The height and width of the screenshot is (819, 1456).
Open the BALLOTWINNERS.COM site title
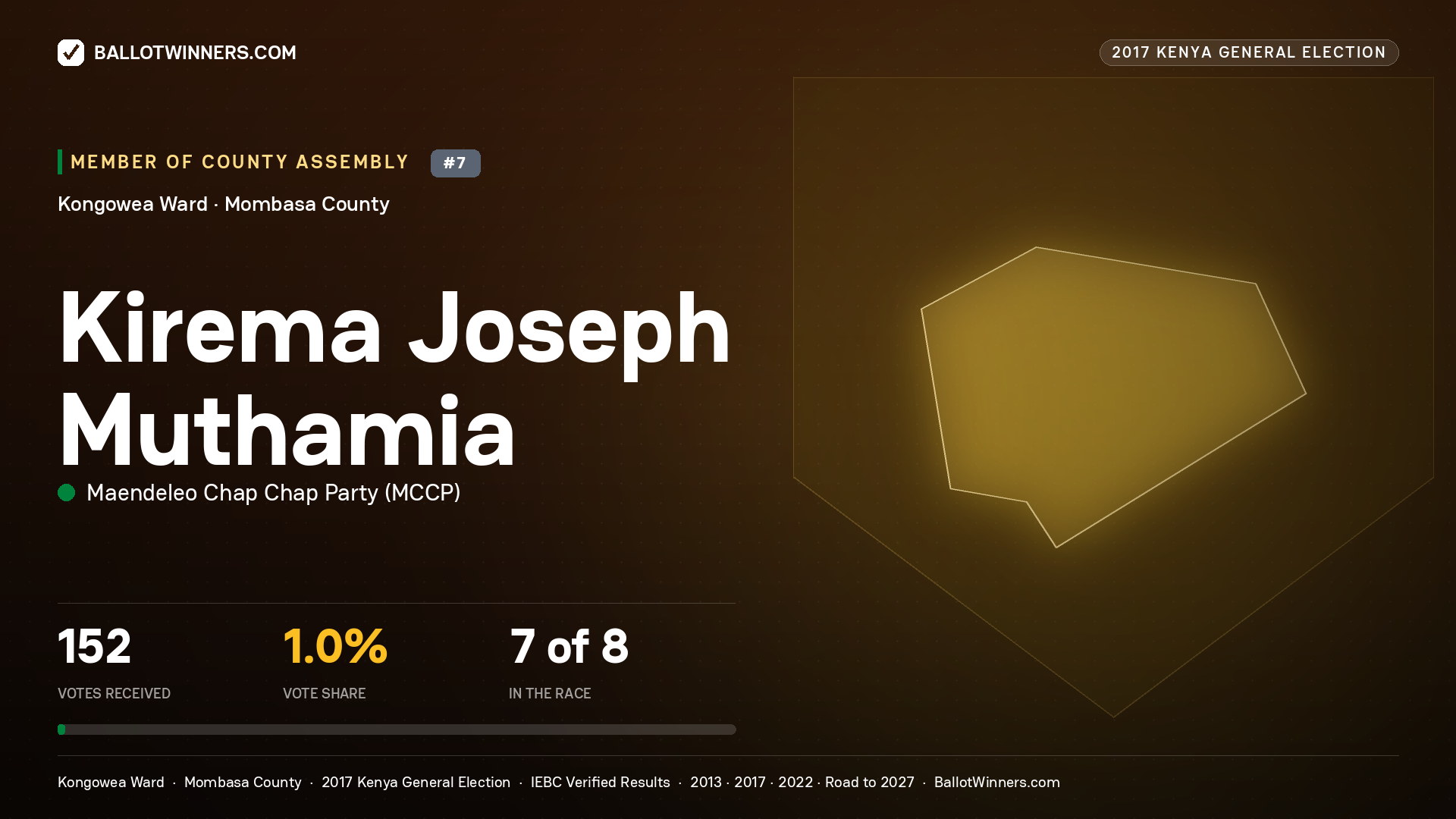pos(195,52)
